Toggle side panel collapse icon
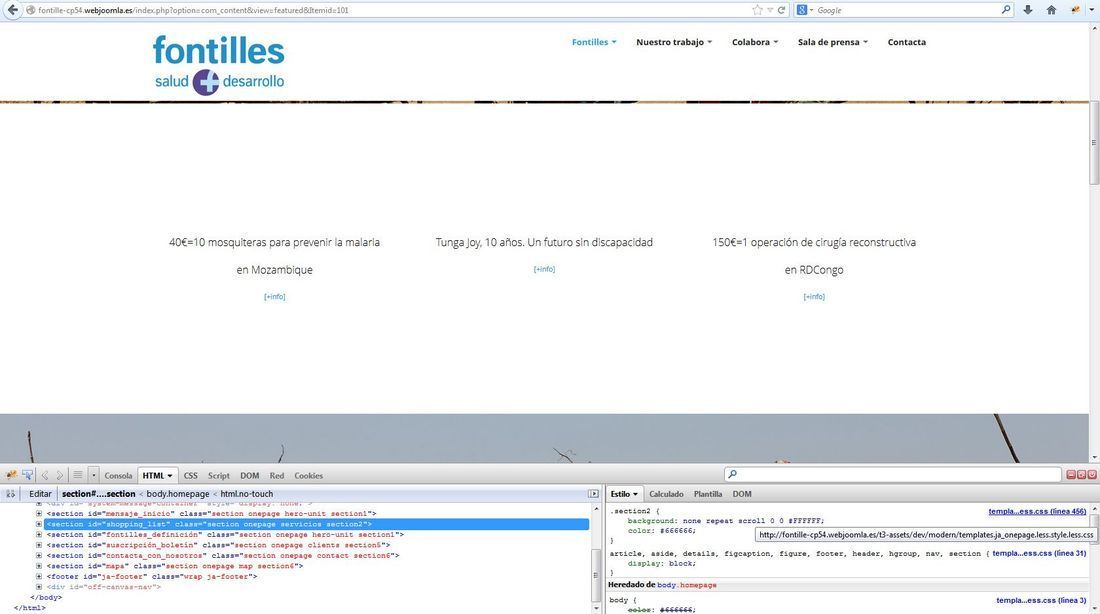Screen dimensions: 1100x614 pyautogui.click(x=593, y=494)
